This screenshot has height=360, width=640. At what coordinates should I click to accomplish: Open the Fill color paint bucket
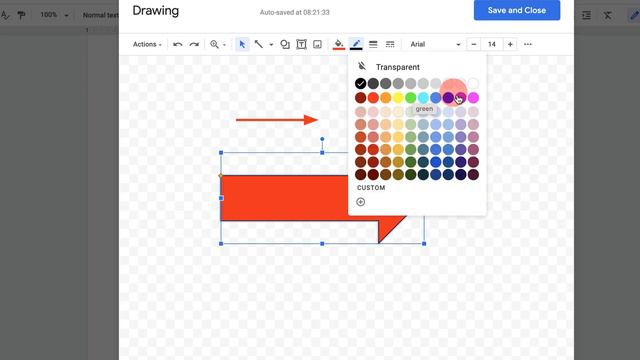click(x=339, y=44)
